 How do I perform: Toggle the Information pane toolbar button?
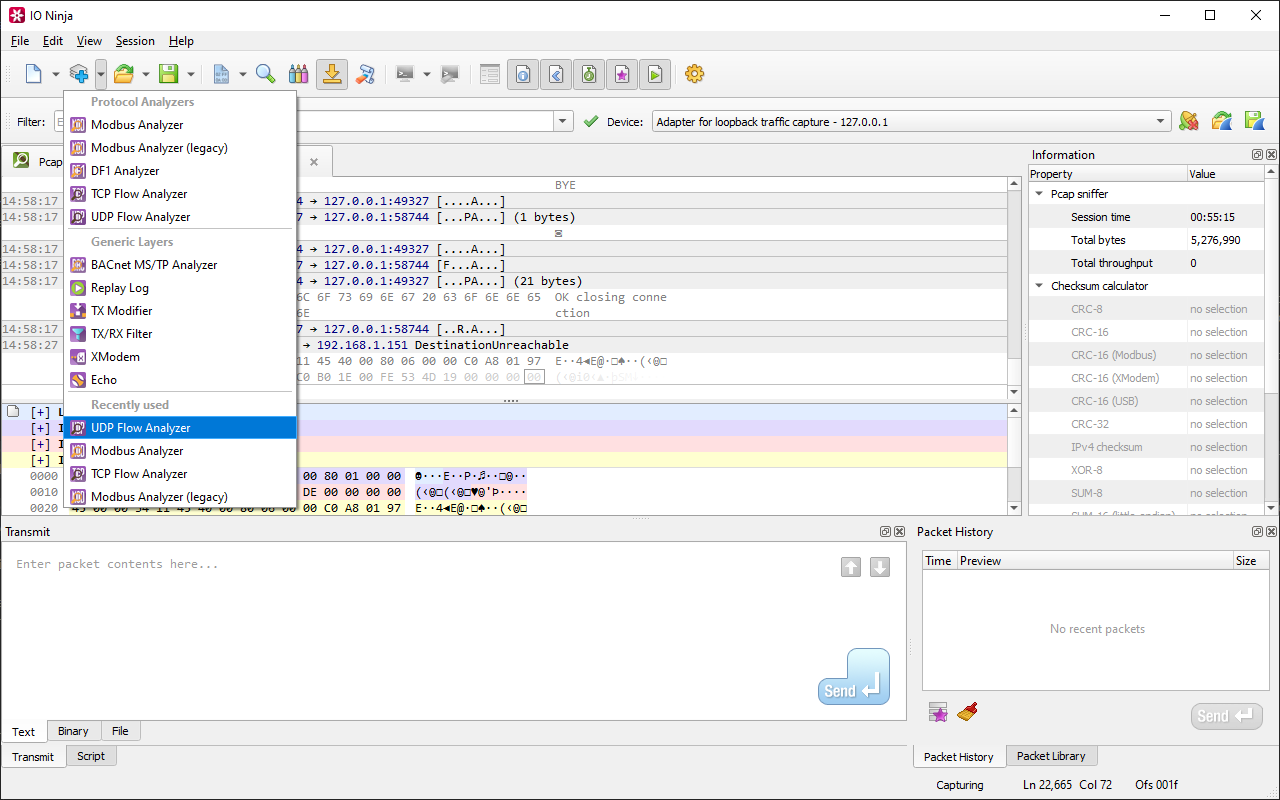tap(523, 74)
